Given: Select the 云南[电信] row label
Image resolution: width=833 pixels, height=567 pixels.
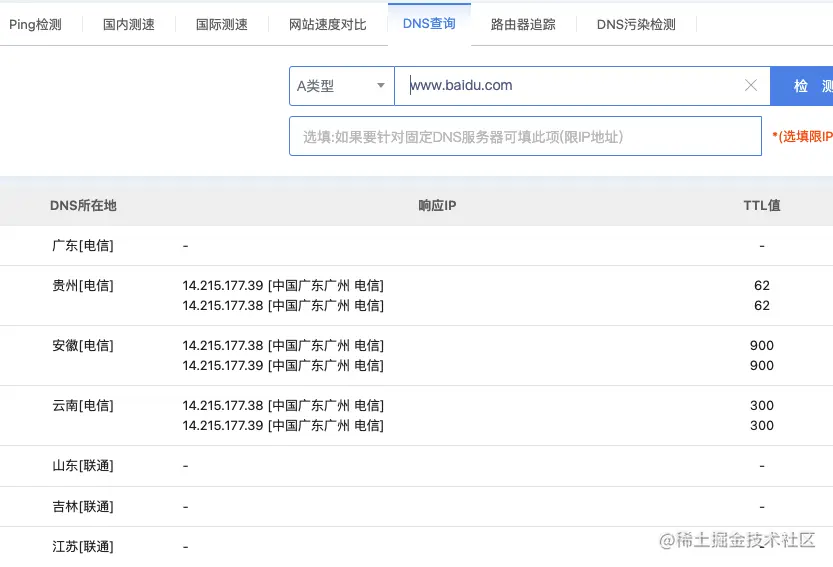Looking at the screenshot, I should [83, 405].
